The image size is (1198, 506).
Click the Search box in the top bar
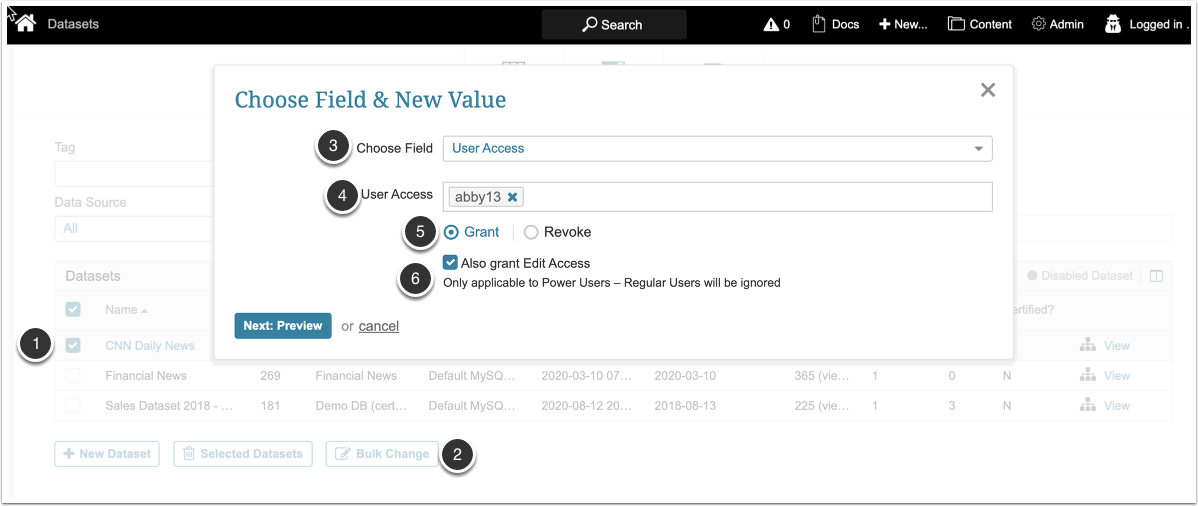click(614, 24)
